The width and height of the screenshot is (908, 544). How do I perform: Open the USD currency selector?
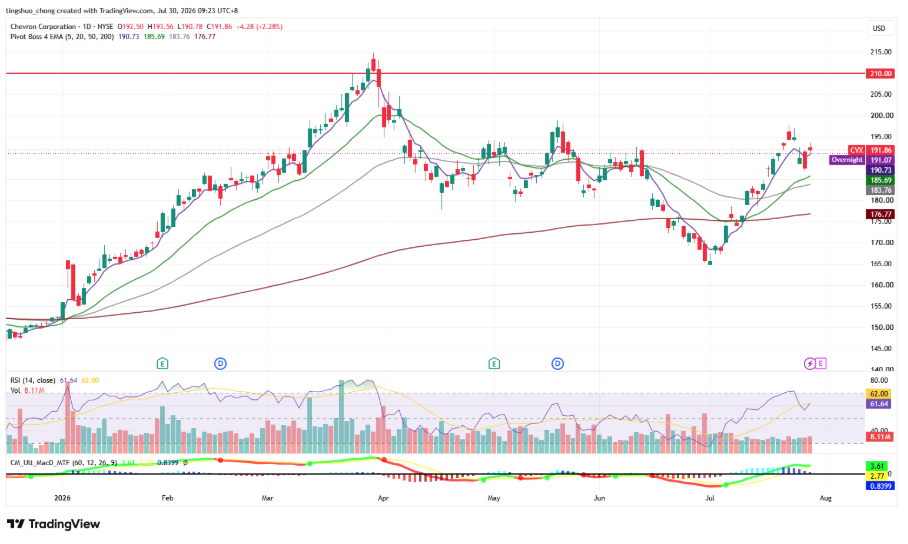coord(879,28)
